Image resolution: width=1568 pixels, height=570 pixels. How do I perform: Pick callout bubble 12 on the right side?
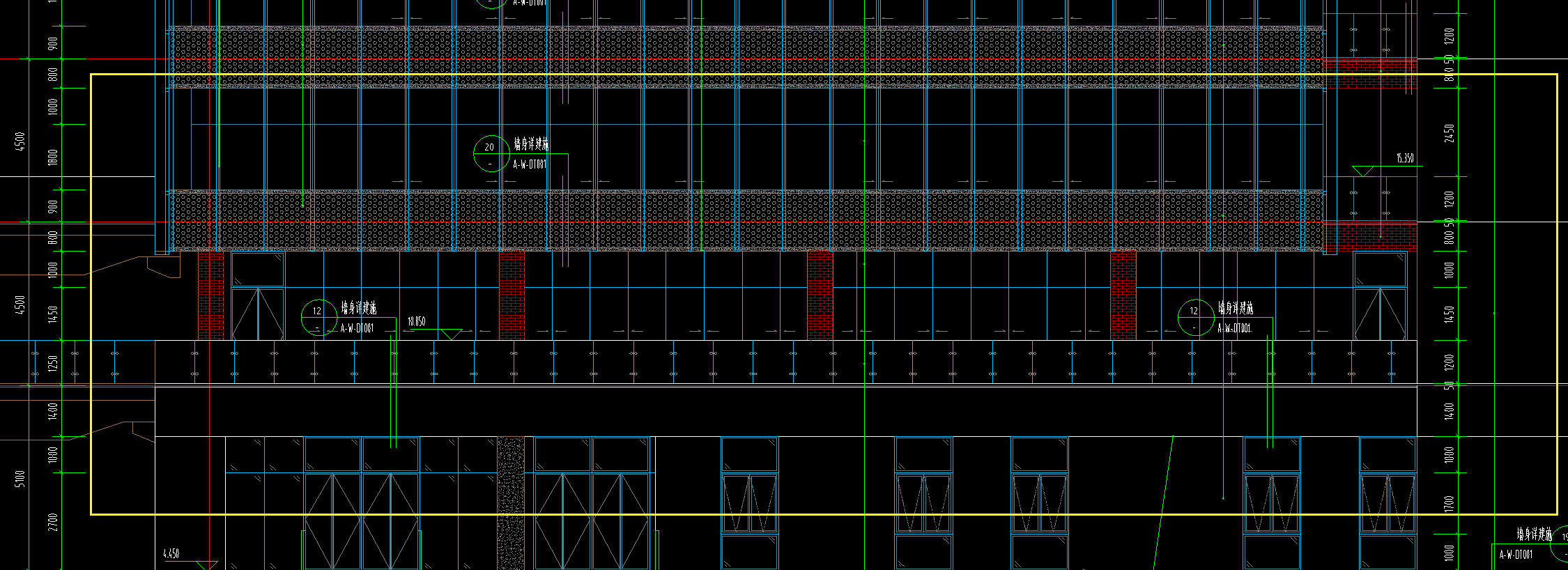coord(1196,318)
